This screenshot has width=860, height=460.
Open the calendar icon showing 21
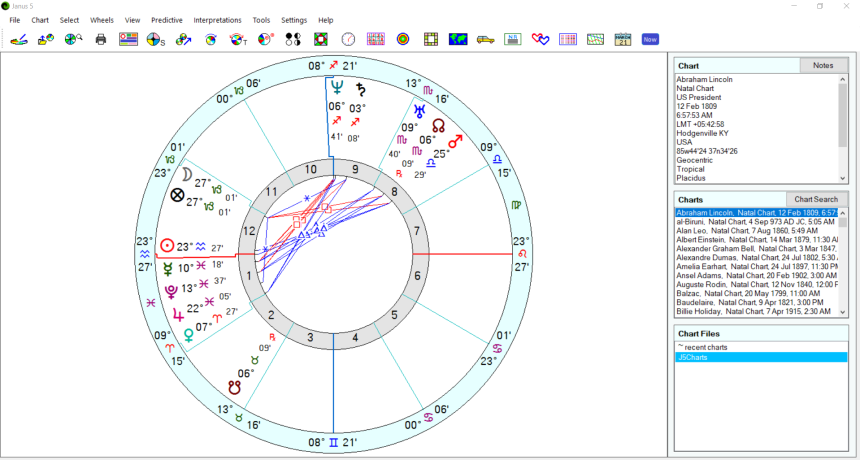pyautogui.click(x=623, y=40)
